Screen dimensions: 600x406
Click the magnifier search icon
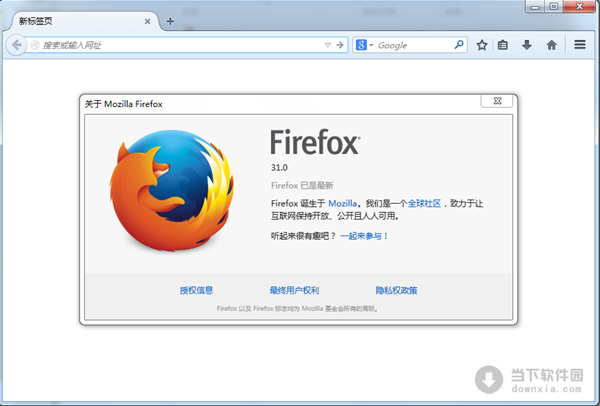click(x=459, y=45)
